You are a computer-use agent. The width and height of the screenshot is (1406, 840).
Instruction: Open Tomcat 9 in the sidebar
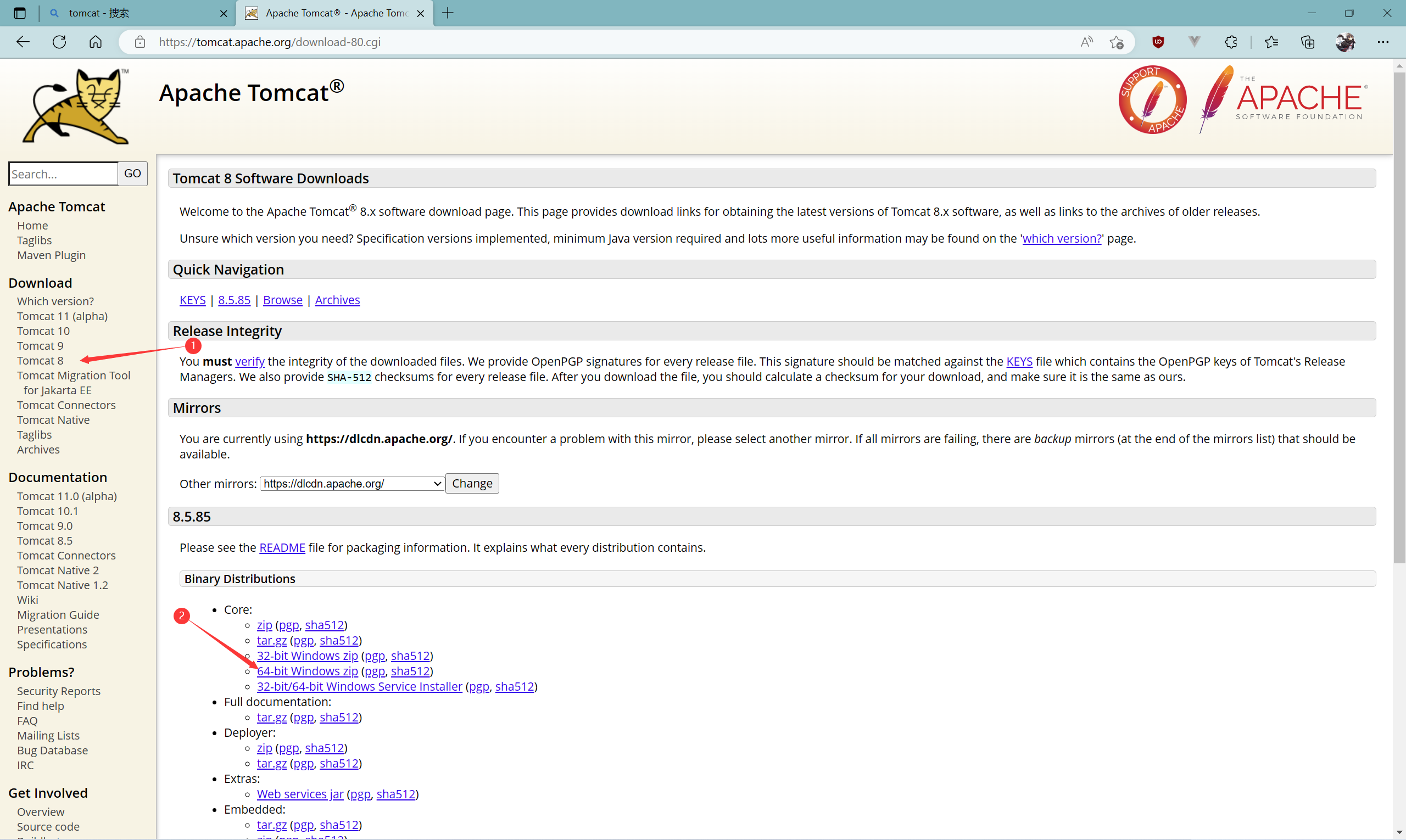pos(40,345)
